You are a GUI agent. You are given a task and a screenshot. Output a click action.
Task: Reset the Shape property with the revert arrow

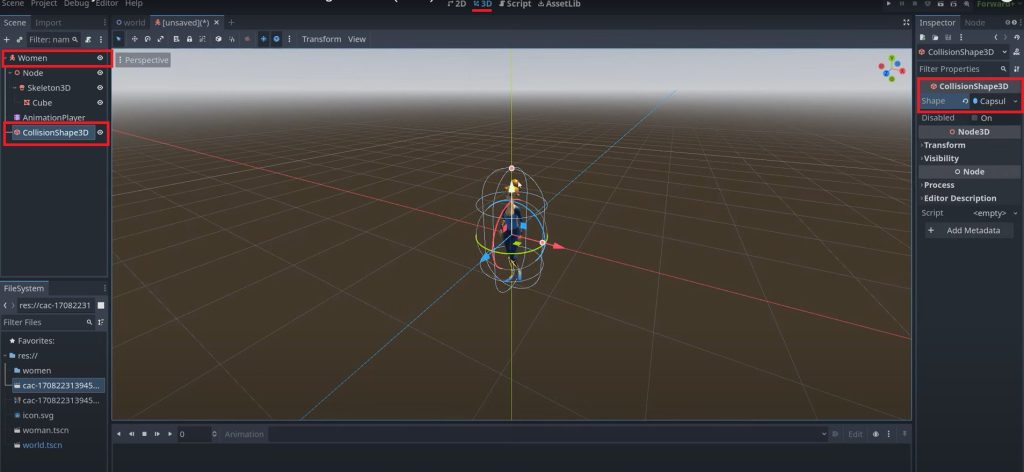(965, 101)
